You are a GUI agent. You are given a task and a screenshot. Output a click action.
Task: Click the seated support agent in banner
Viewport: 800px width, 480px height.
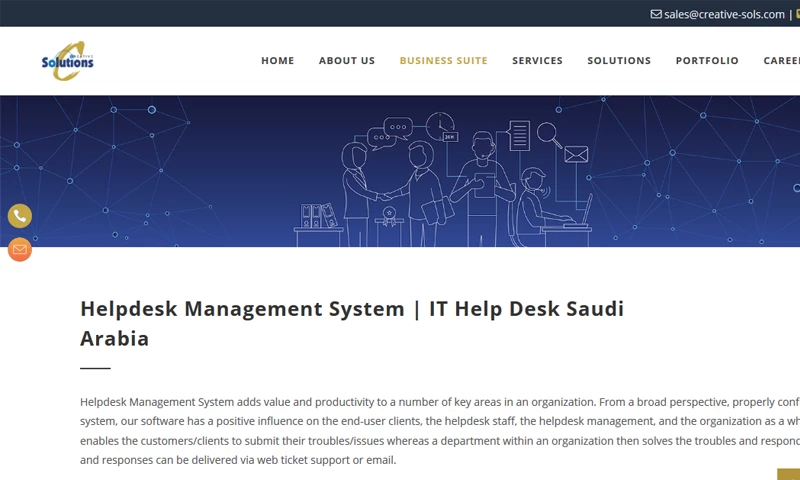coord(537,198)
